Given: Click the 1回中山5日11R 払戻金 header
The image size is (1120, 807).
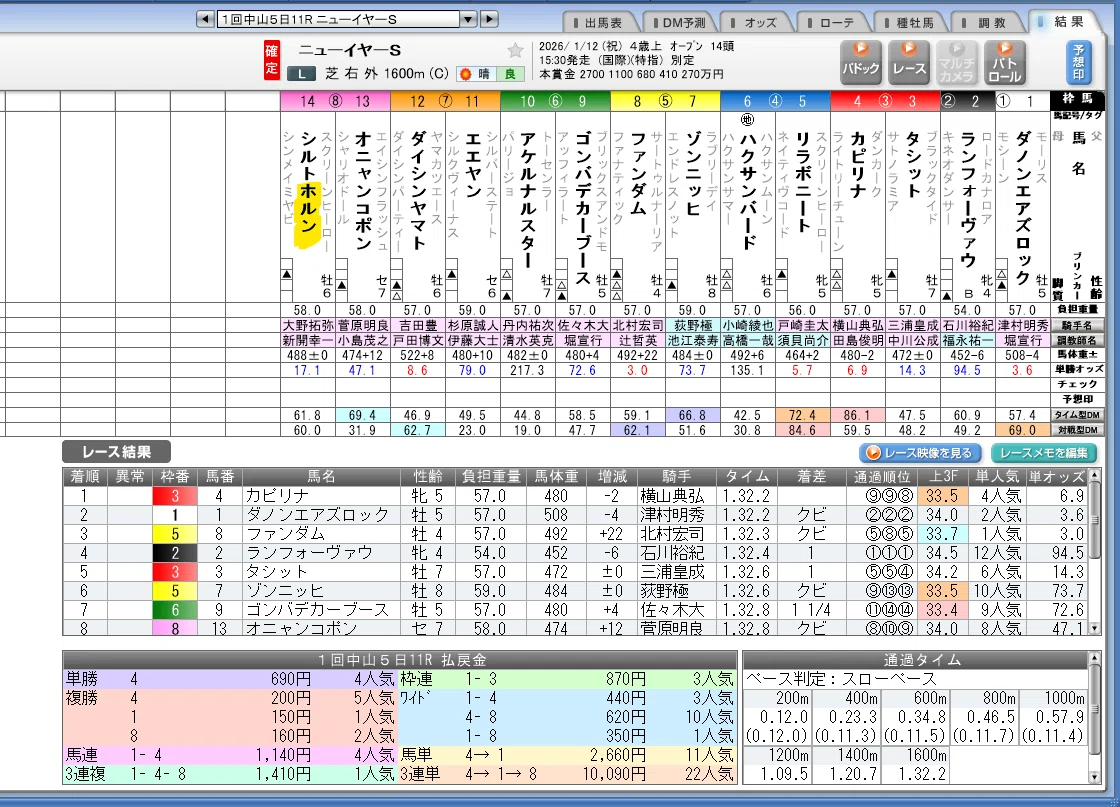Looking at the screenshot, I should point(400,659).
